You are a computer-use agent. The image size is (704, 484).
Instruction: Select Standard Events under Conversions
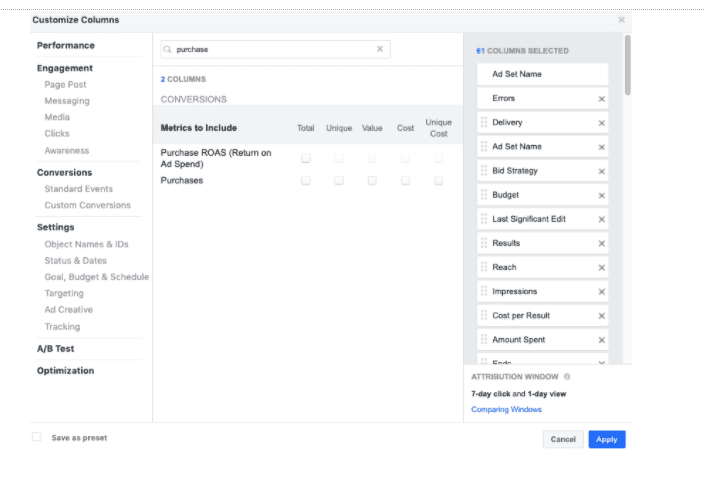point(78,189)
